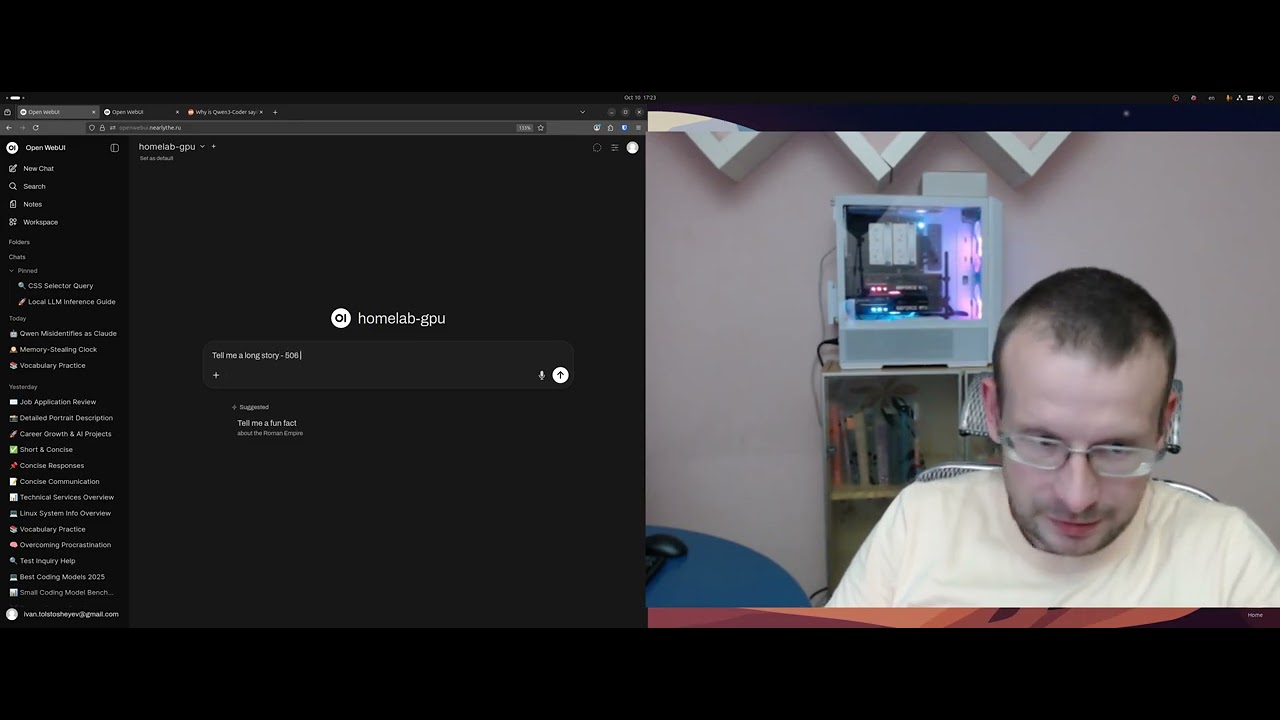
Task: Close the second Open WebUI tab
Action: 177,112
